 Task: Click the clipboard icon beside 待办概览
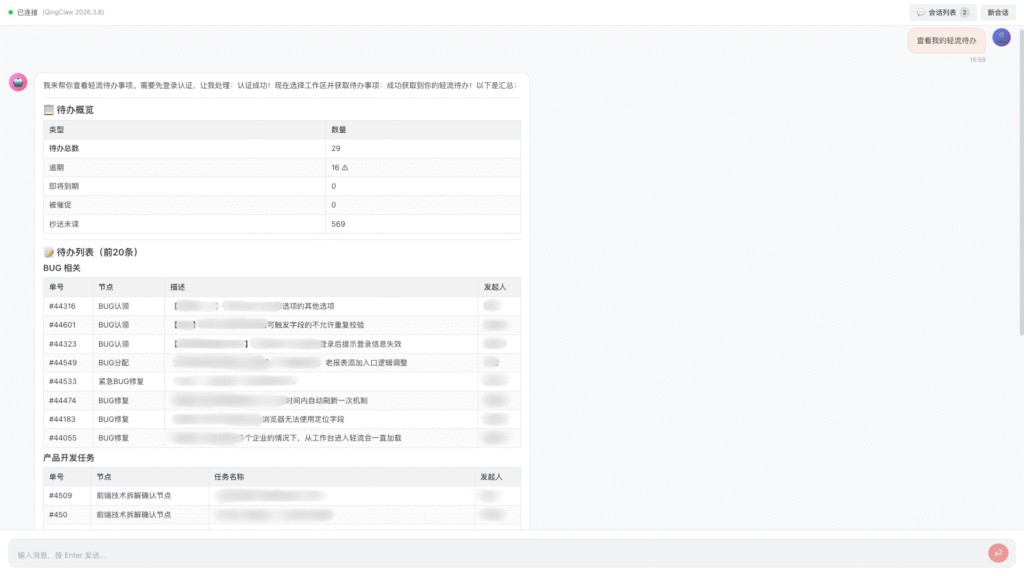point(49,110)
